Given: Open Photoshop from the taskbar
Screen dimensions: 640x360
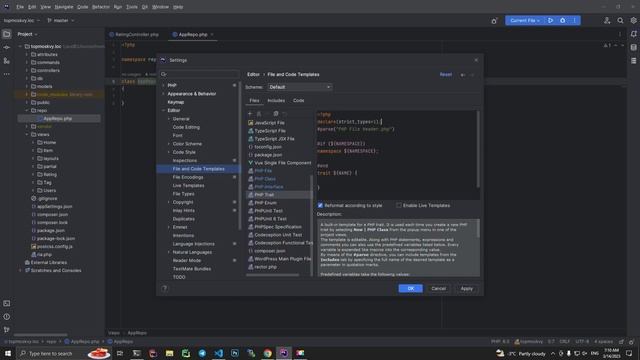Looking at the screenshot, I should pyautogui.click(x=235, y=353).
